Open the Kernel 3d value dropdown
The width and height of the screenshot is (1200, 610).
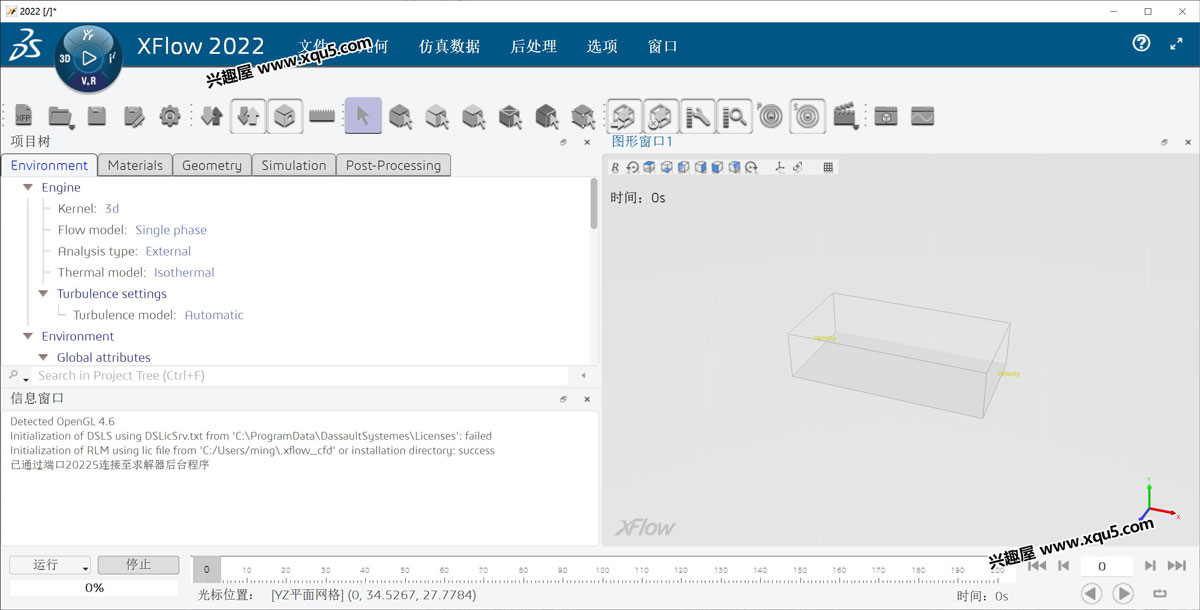click(112, 208)
